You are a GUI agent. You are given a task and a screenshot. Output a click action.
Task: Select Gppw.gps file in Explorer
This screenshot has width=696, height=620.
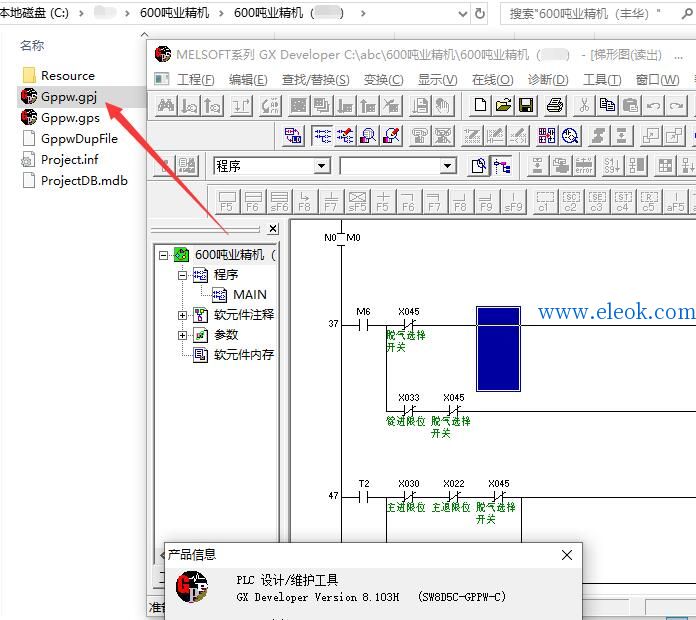click(70, 118)
